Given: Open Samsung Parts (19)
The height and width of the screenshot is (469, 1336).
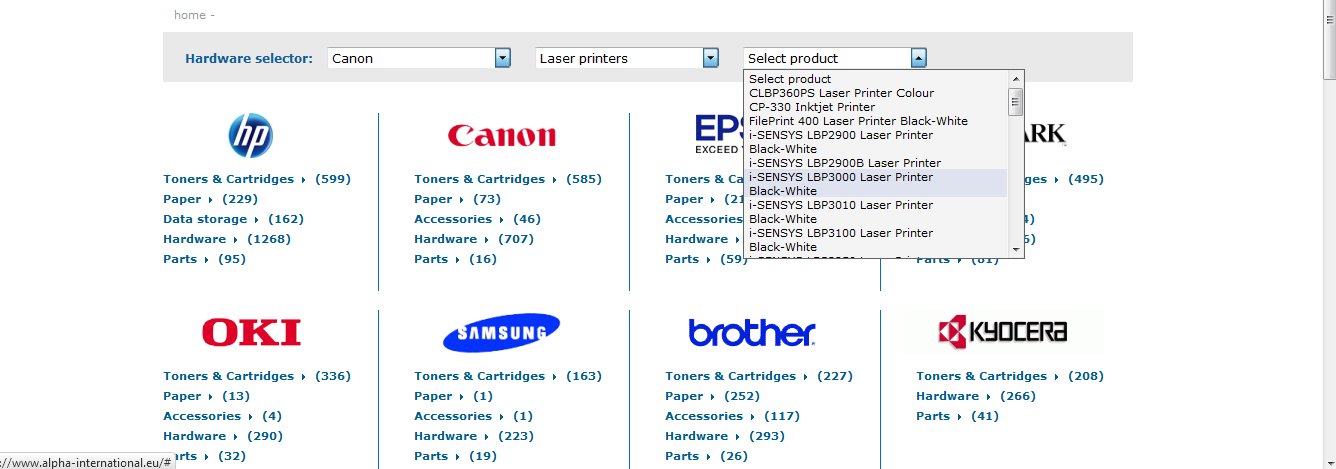Looking at the screenshot, I should tap(455, 456).
